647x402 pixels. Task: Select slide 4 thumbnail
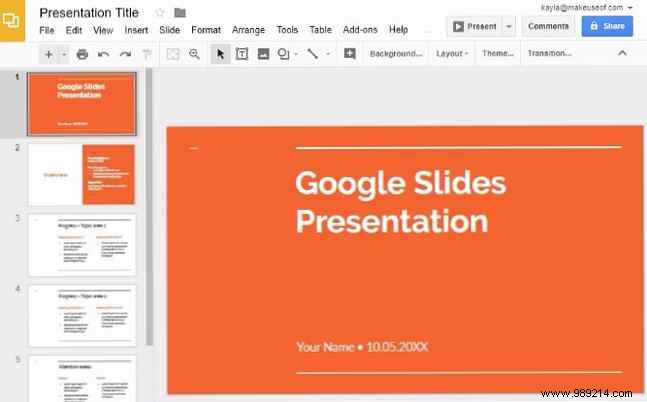click(x=82, y=316)
